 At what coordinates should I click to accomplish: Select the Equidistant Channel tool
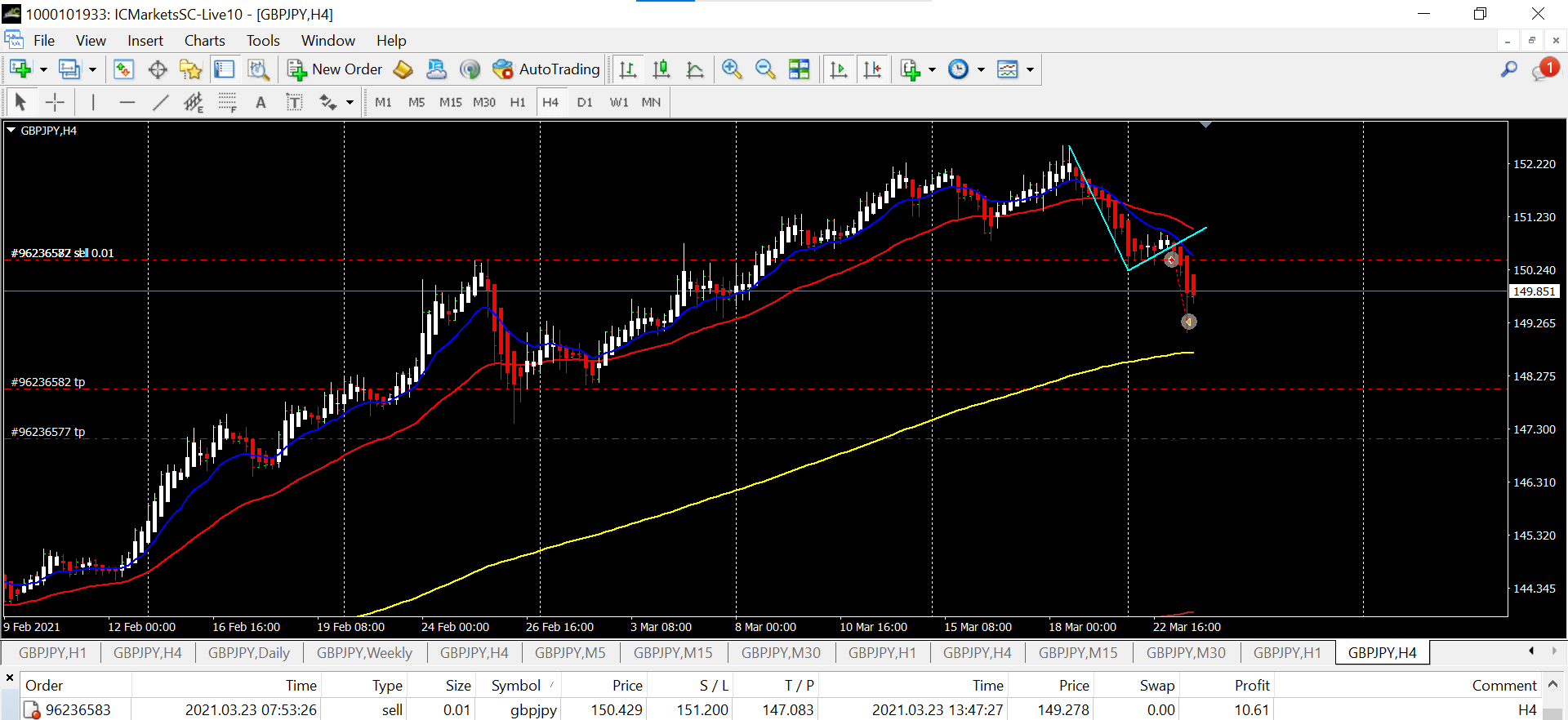click(x=194, y=102)
